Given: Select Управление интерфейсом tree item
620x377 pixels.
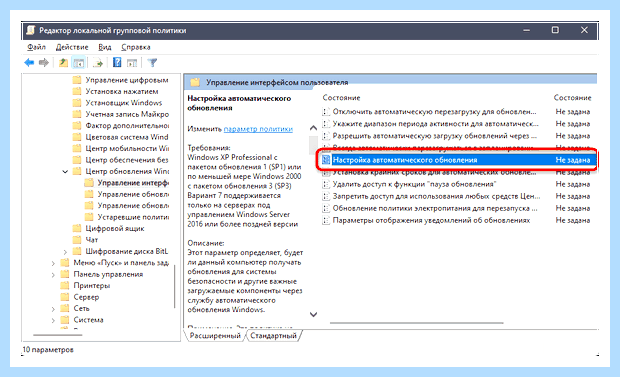Looking at the screenshot, I should click(133, 183).
